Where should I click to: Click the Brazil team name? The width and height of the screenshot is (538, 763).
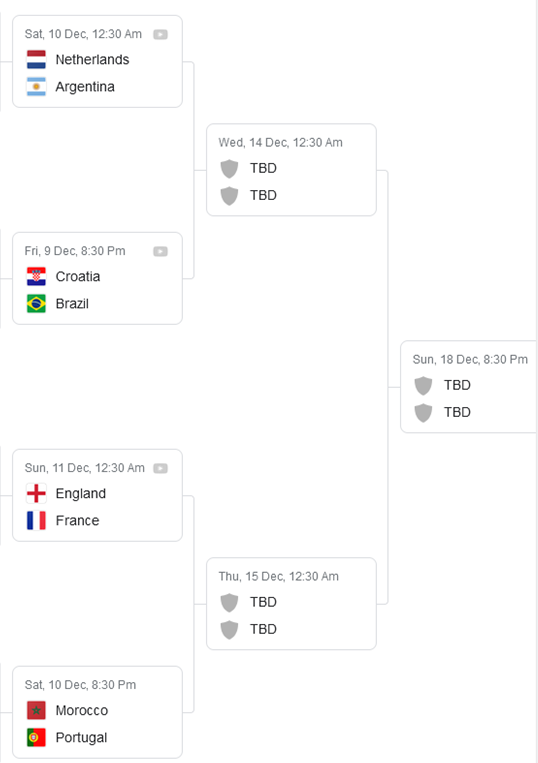(72, 304)
